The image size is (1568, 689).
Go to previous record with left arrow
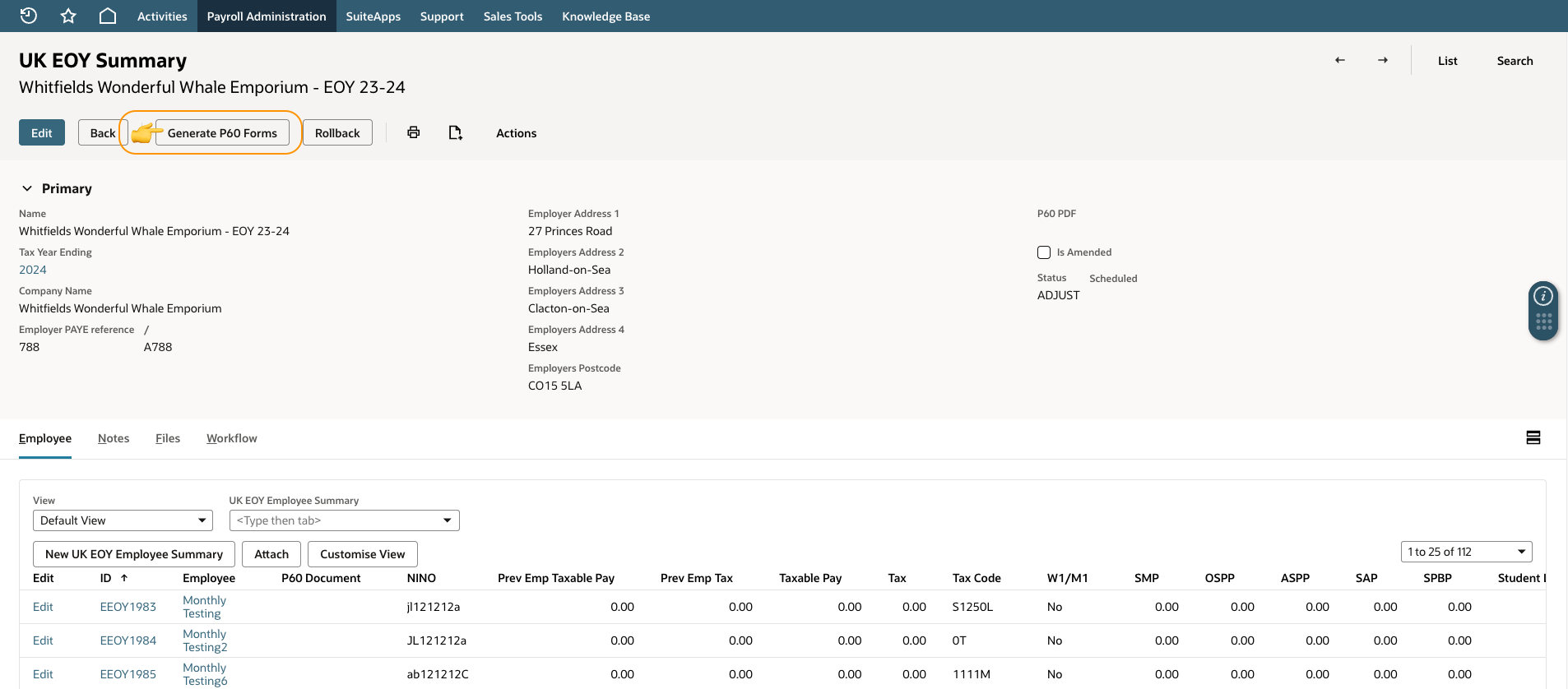(x=1340, y=60)
